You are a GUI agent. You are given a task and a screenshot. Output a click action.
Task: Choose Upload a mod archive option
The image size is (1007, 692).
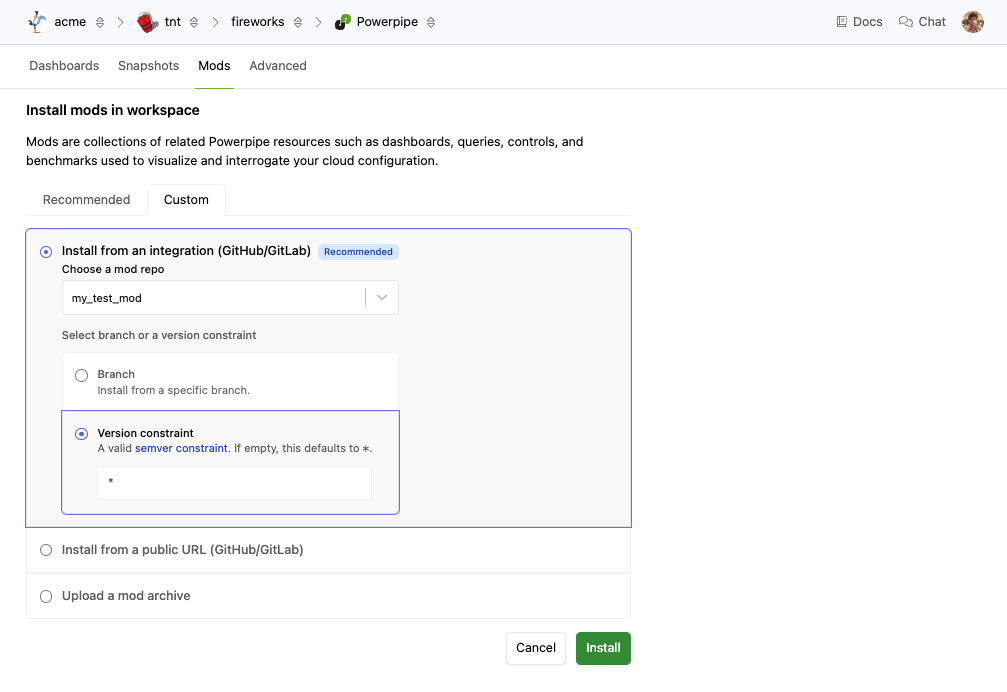coord(46,596)
